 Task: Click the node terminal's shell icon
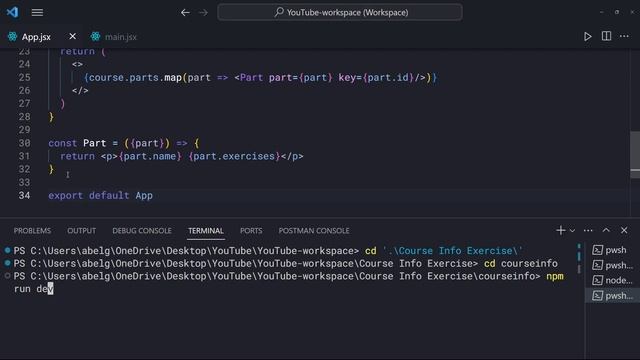pyautogui.click(x=598, y=280)
